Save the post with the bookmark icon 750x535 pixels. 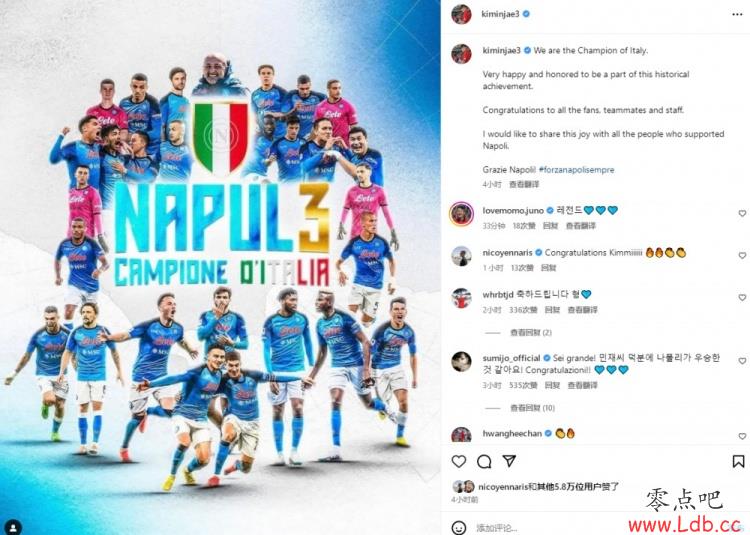[x=739, y=461]
